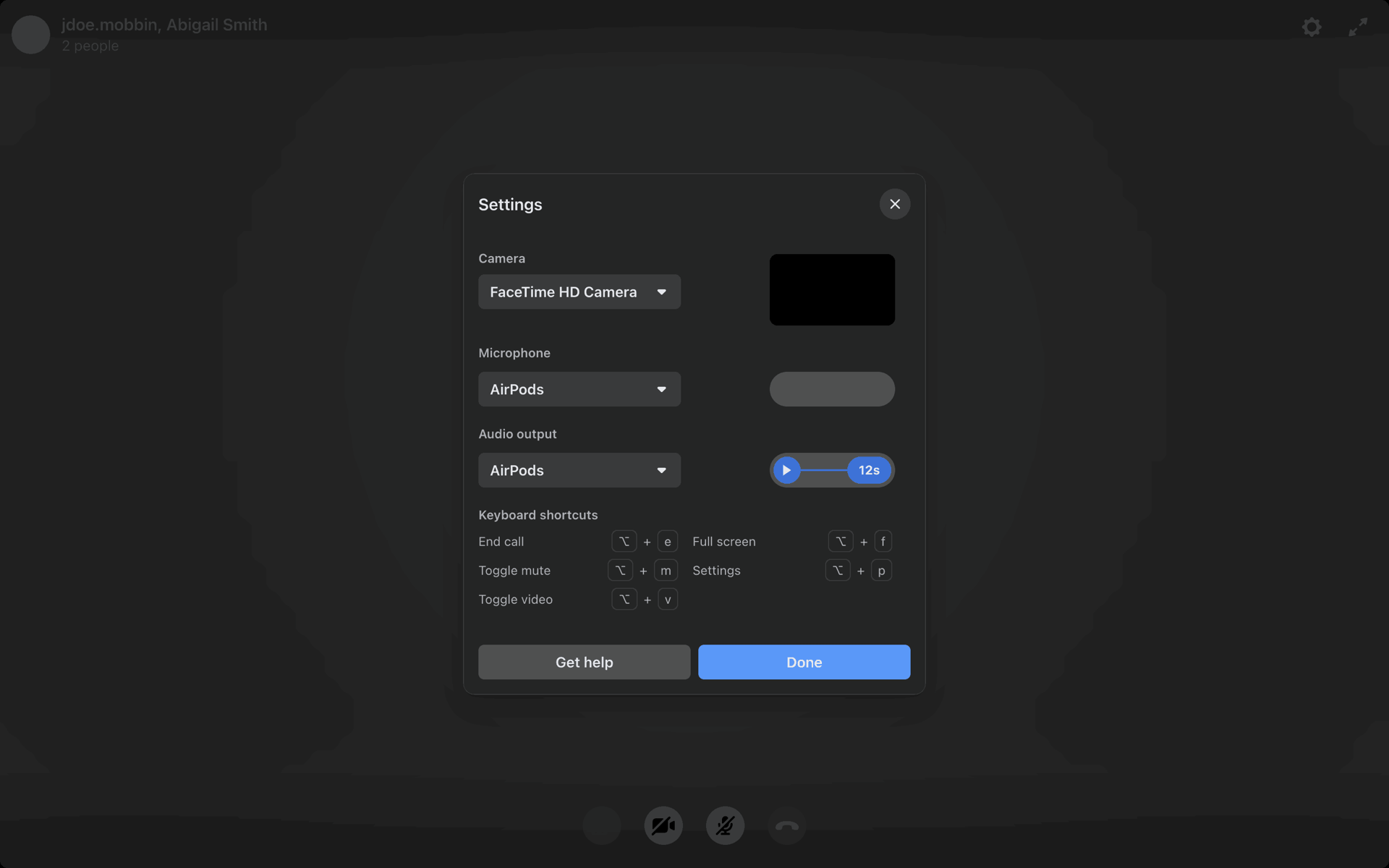Click the End call shortcut label

coord(501,541)
